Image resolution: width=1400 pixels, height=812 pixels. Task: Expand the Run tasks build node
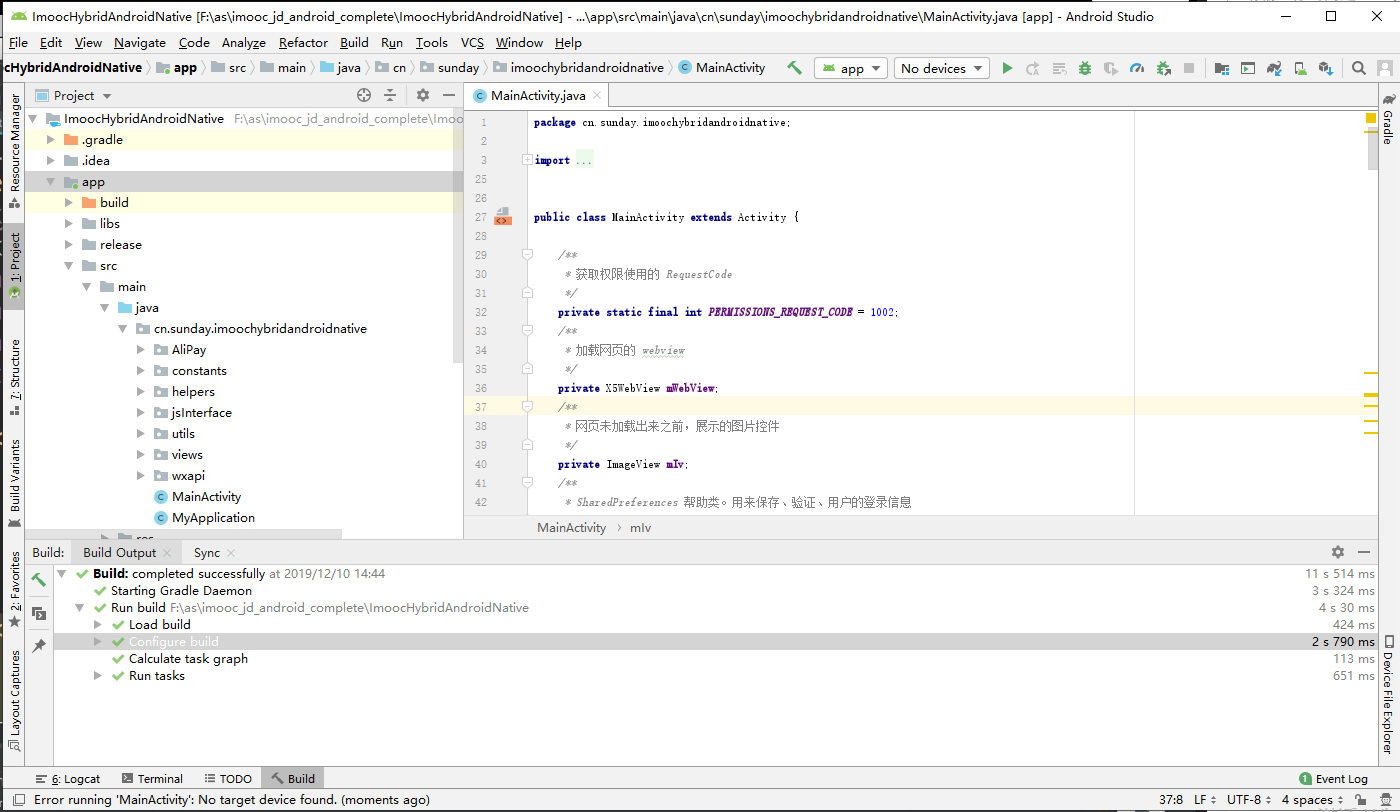[x=98, y=676]
